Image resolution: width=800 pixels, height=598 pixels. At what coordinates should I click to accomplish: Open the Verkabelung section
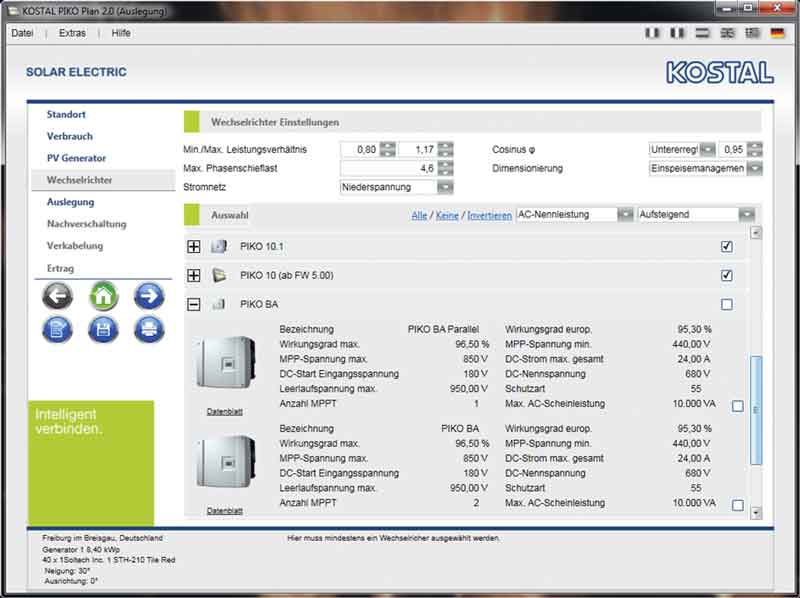pyautogui.click(x=75, y=246)
